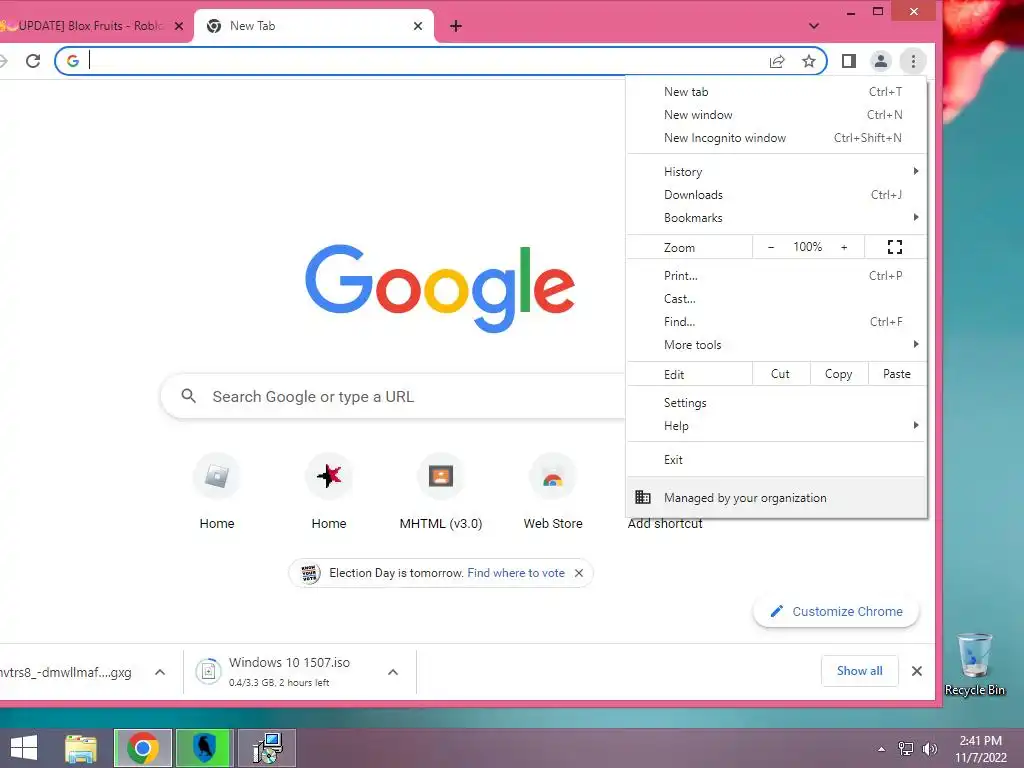Select the Recycle Bin desktop icon
This screenshot has width=1024, height=768.
(x=975, y=665)
